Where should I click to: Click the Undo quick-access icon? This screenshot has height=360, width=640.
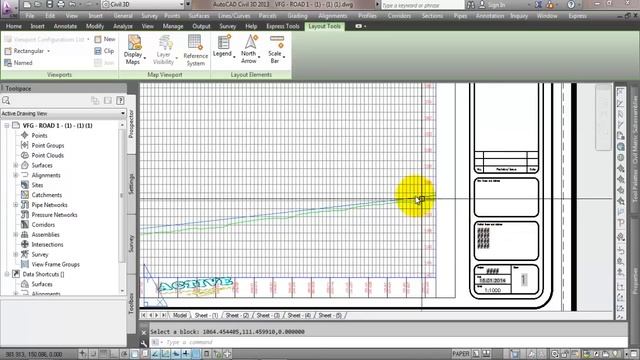pyautogui.click(x=72, y=4)
